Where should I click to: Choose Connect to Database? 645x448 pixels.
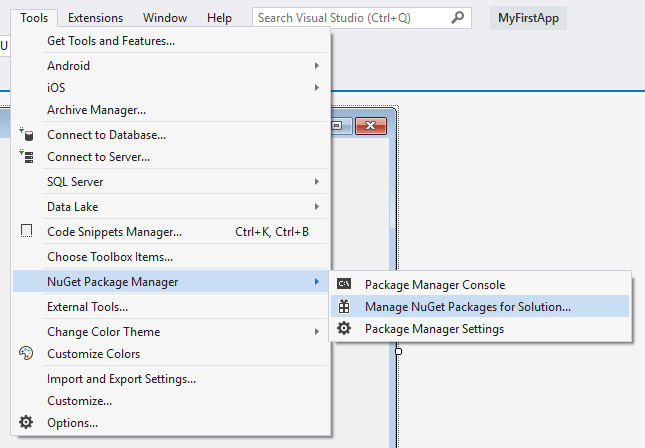tap(171, 135)
